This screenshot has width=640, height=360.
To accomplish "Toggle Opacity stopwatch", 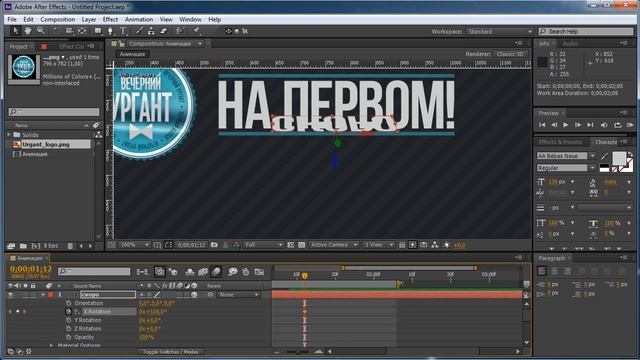I will [69, 337].
